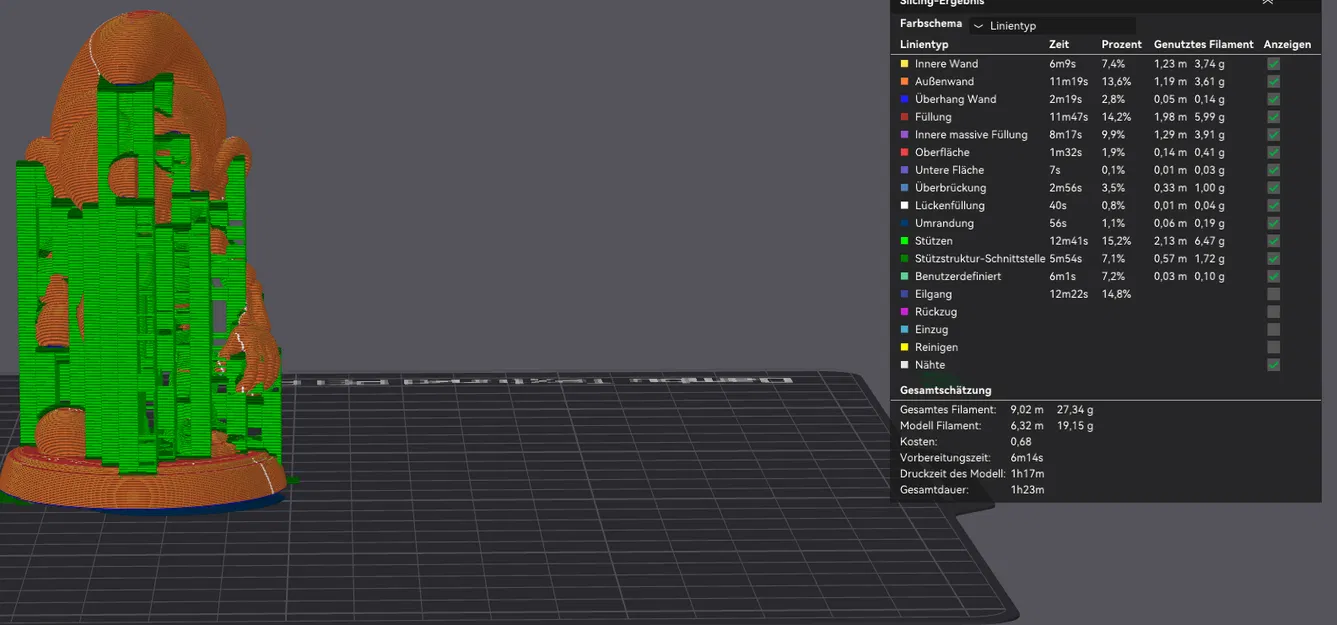Hide Umrandung via its checkbox
This screenshot has width=1337, height=625.
point(1273,223)
